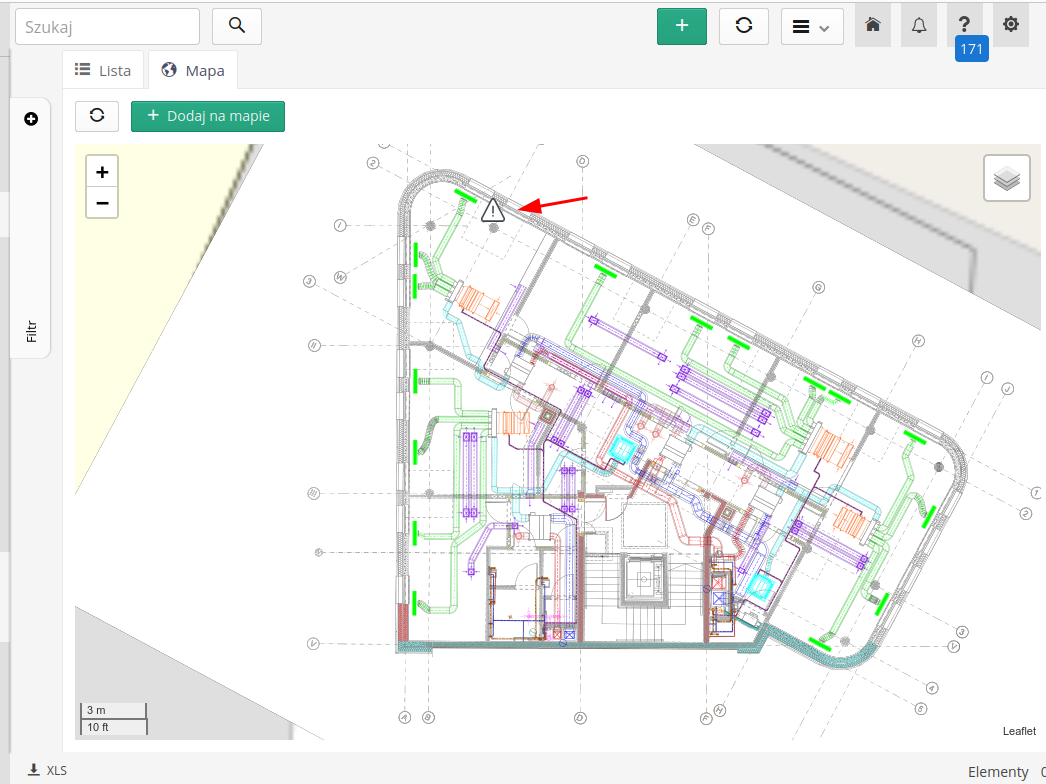
Task: Select the Mapa tab
Action: 193,71
